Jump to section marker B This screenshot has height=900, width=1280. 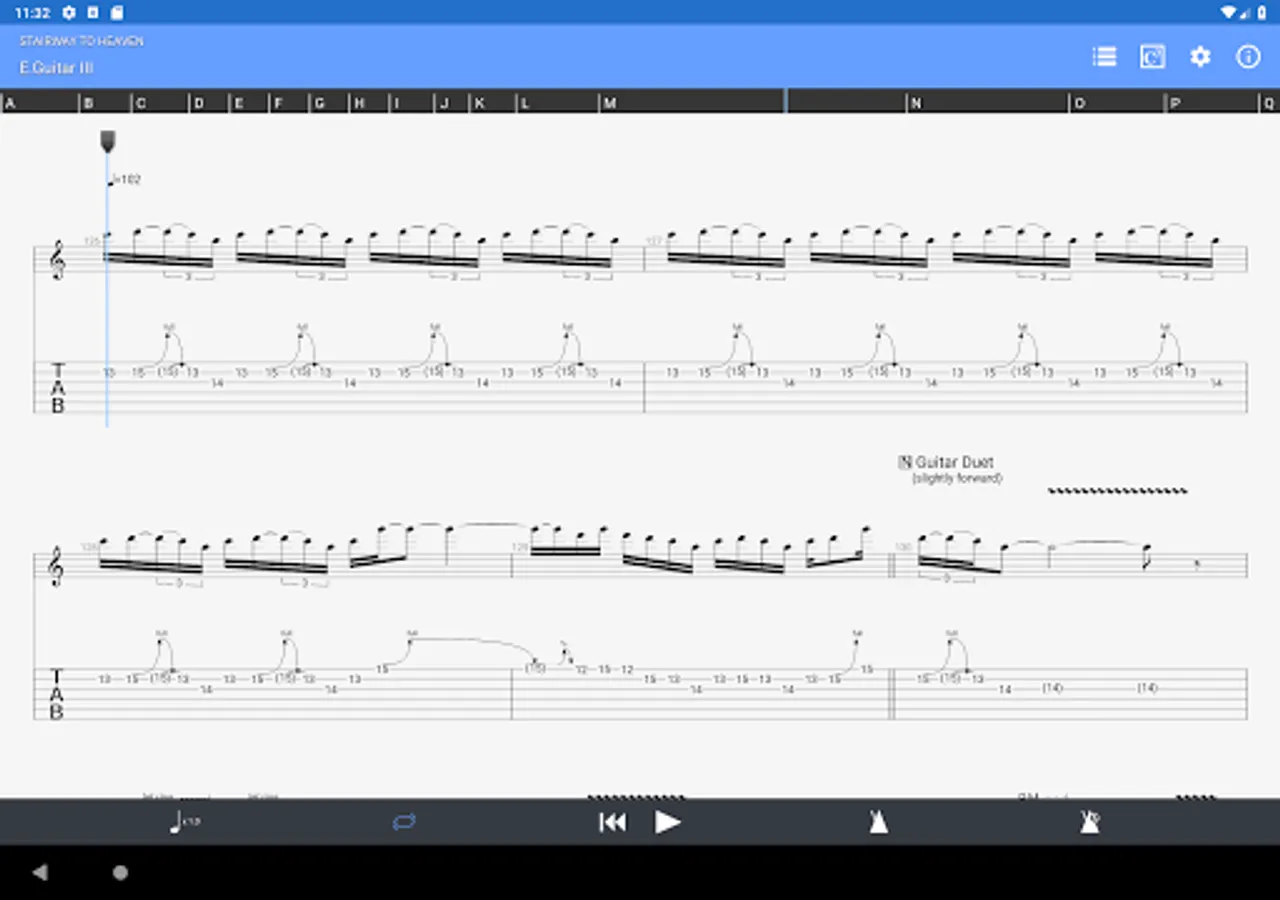click(x=89, y=103)
